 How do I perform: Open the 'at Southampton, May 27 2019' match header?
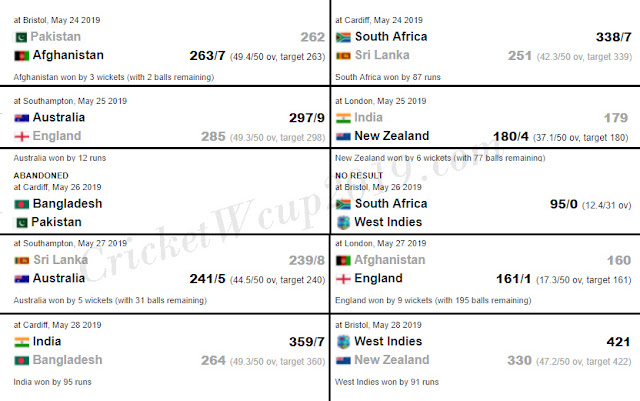click(x=70, y=243)
